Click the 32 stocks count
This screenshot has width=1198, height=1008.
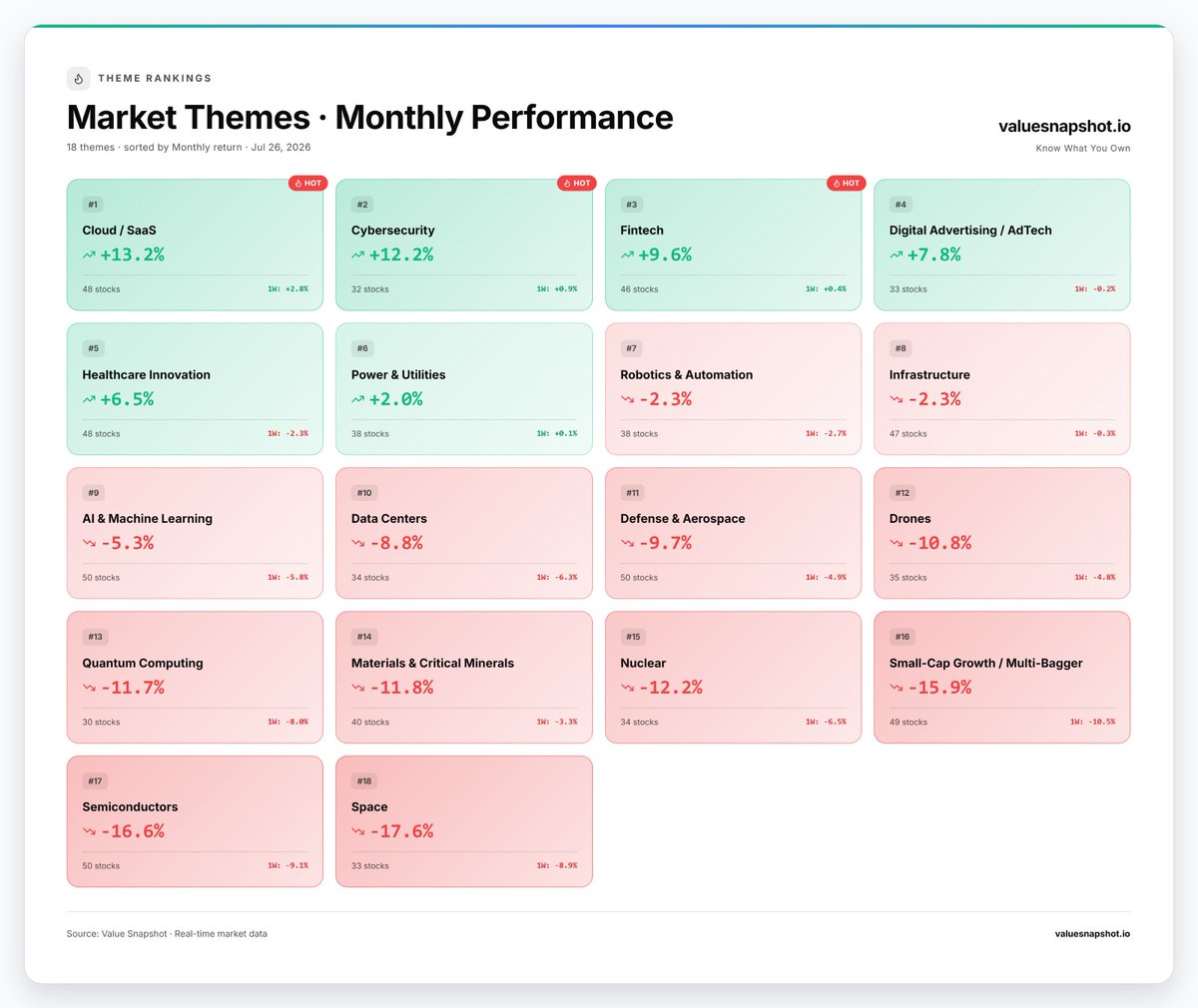370,289
